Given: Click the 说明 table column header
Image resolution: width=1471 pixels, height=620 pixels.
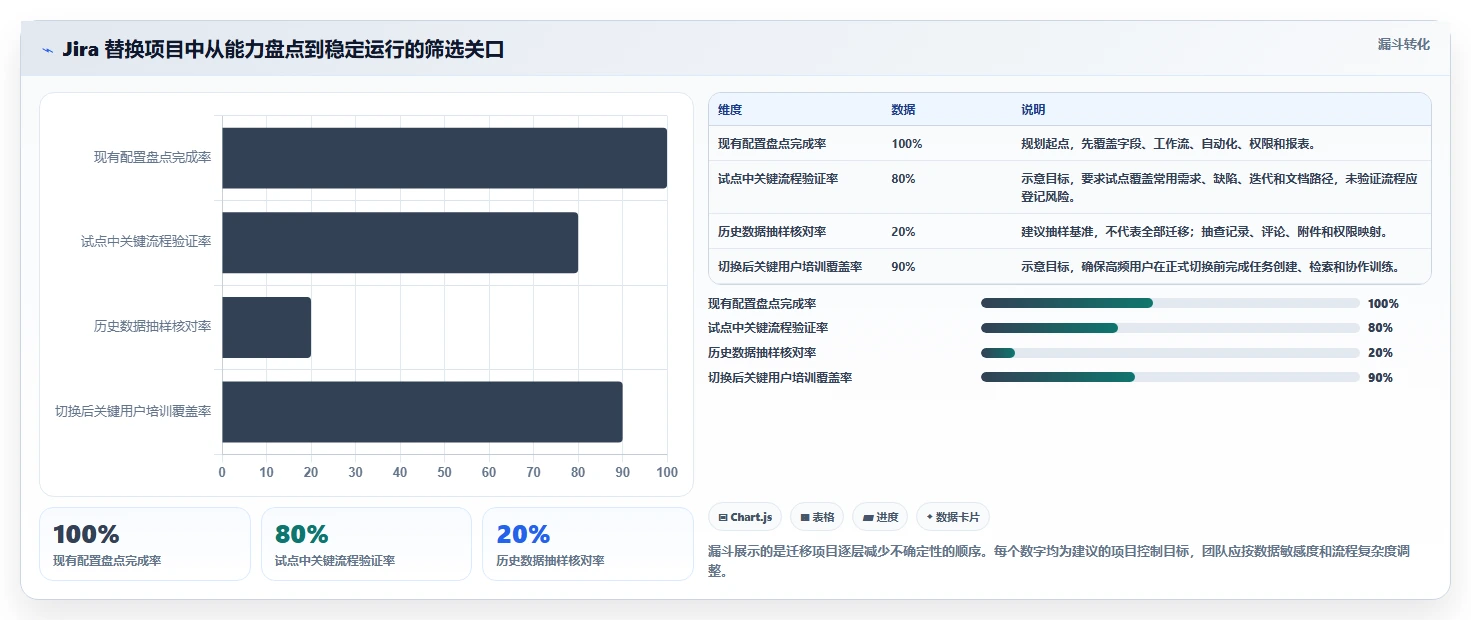Looking at the screenshot, I should click(1033, 110).
